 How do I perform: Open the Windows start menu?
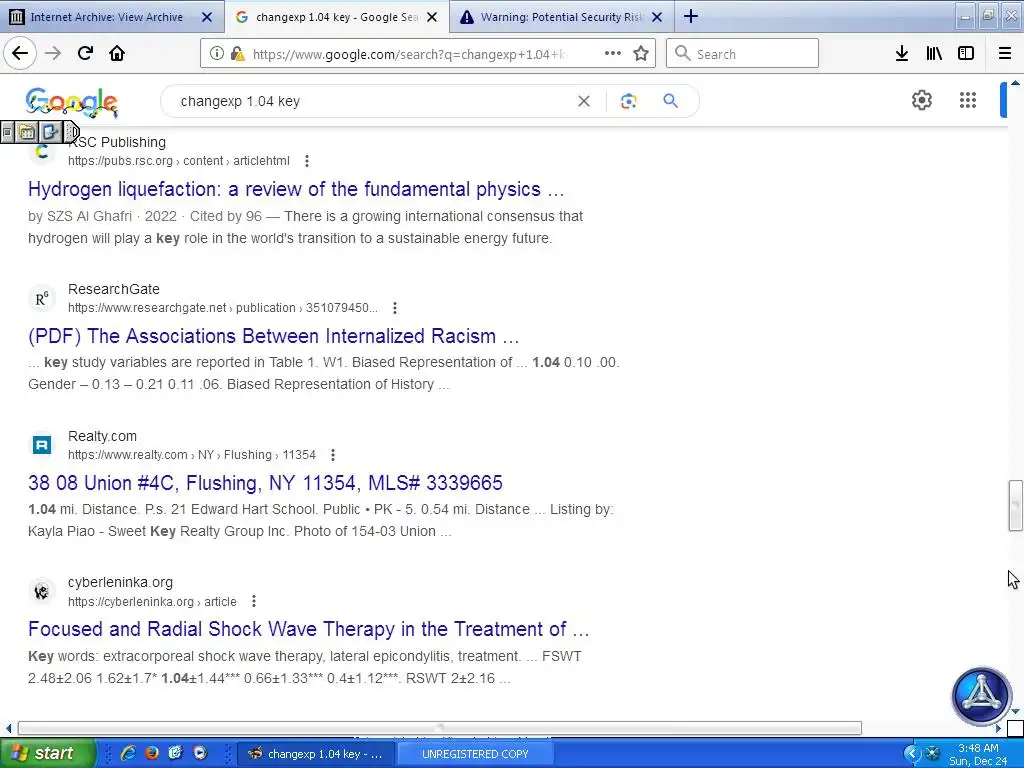click(47, 754)
